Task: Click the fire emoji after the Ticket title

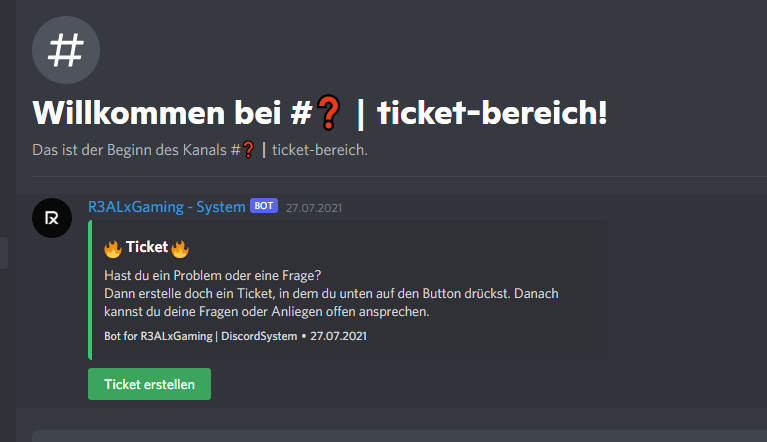Action: pos(180,247)
